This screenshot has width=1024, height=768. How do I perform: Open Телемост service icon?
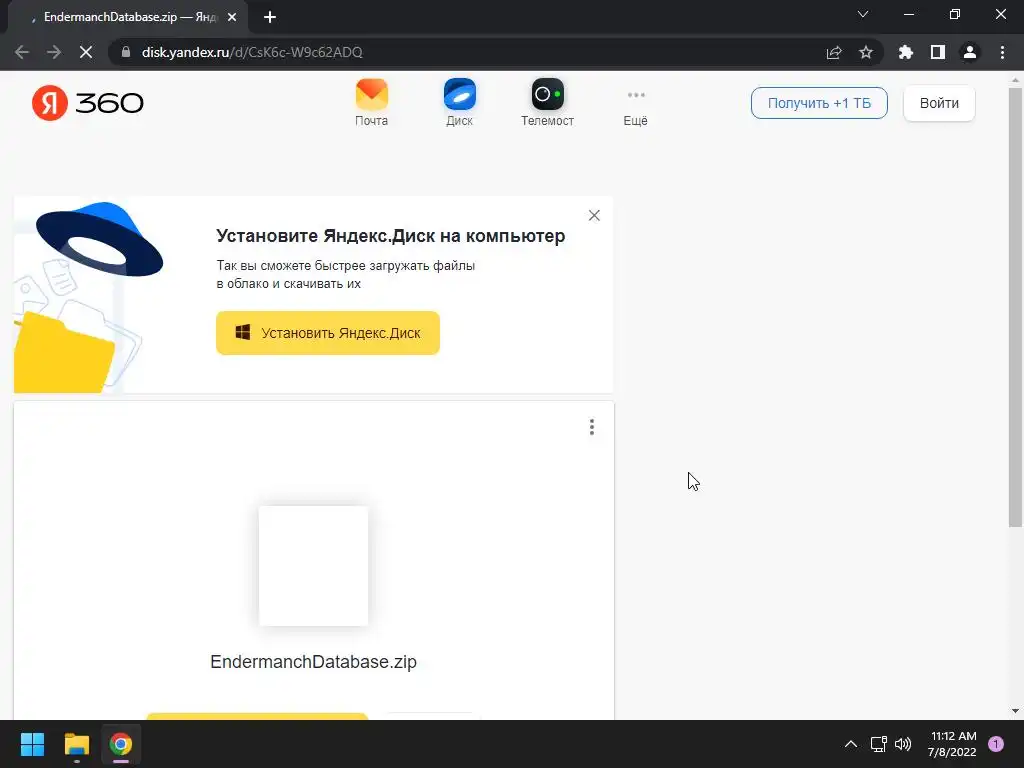click(547, 103)
